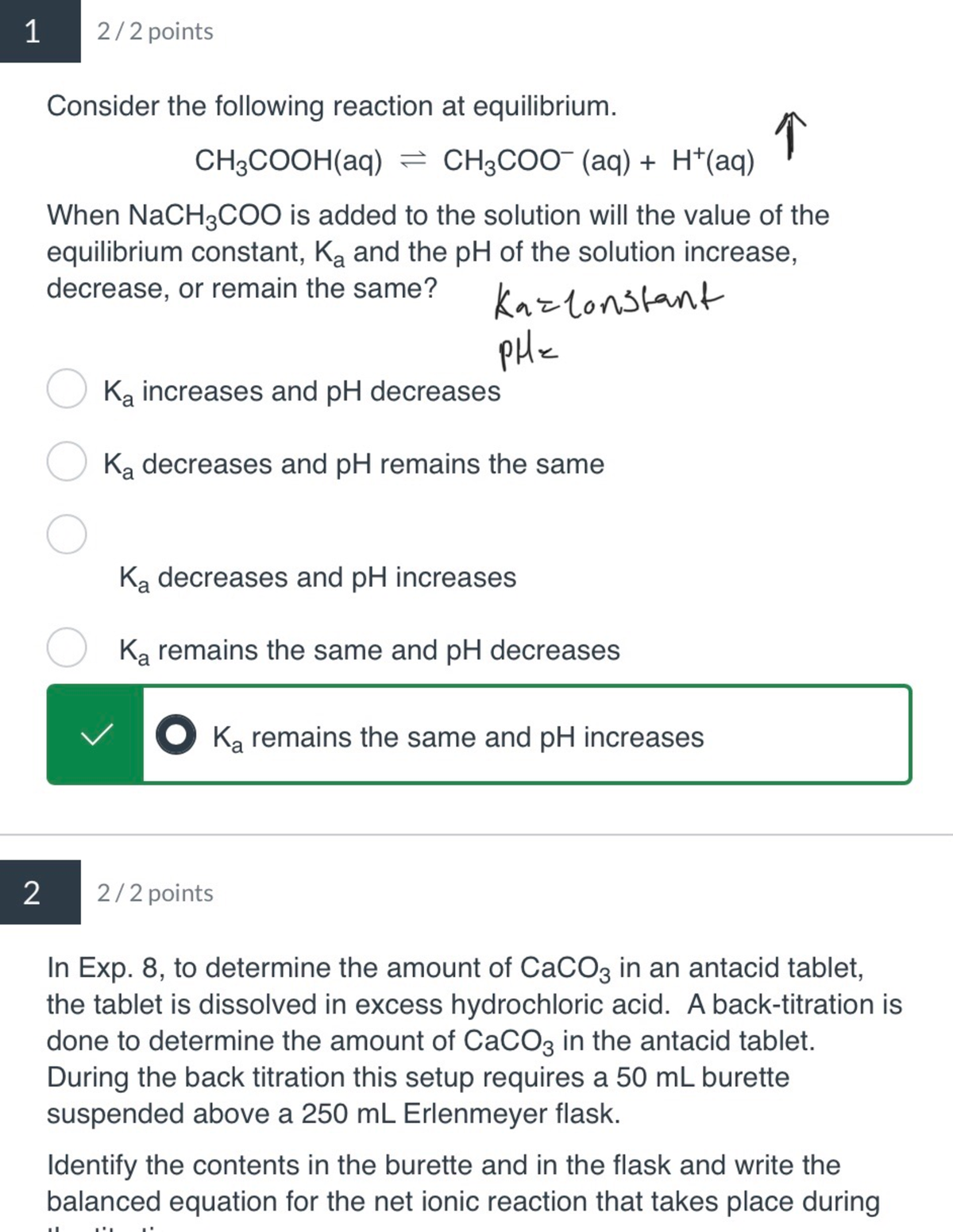Viewport: 953px width, 1232px height.
Task: Click the 'Consider the following reaction at equilibrium' text
Action: click(331, 106)
